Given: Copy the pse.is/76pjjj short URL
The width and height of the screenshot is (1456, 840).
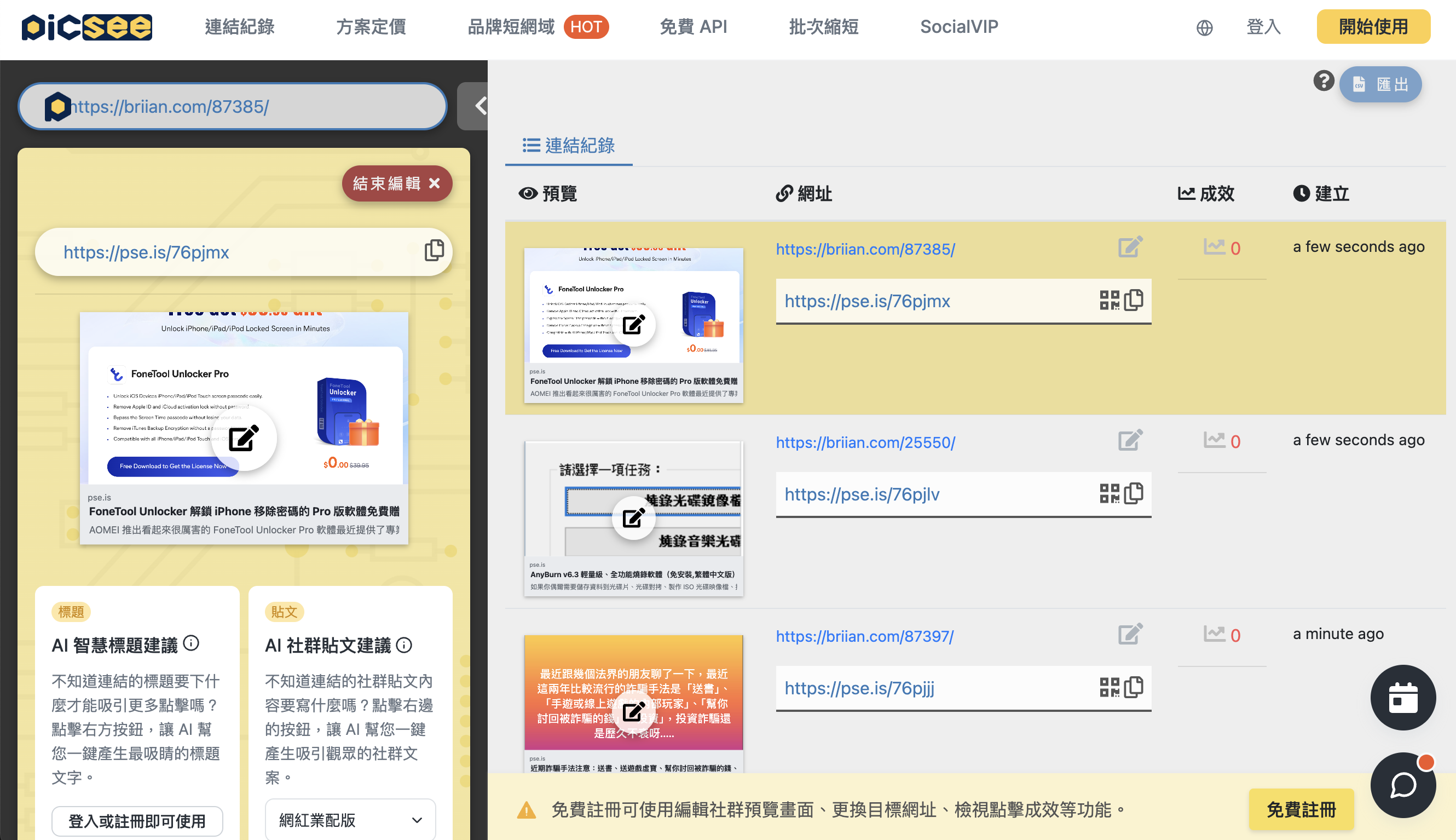Looking at the screenshot, I should [1134, 687].
